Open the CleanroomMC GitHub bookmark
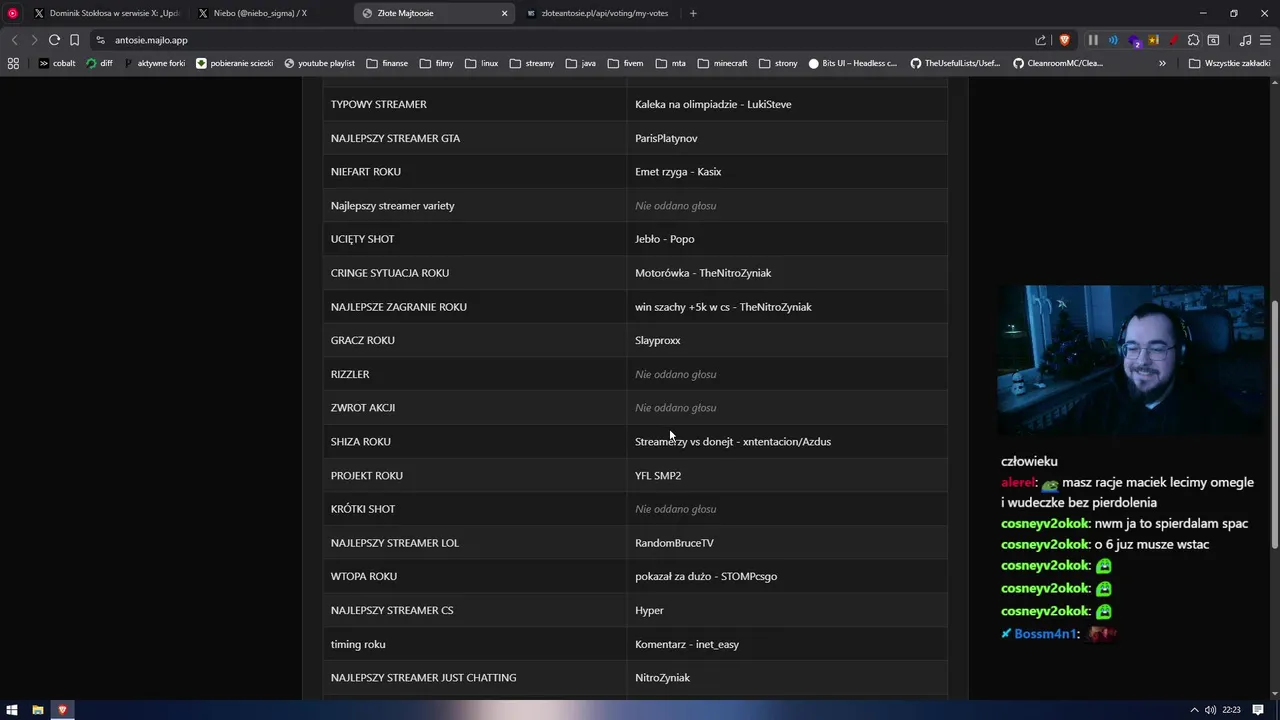 click(x=1058, y=63)
